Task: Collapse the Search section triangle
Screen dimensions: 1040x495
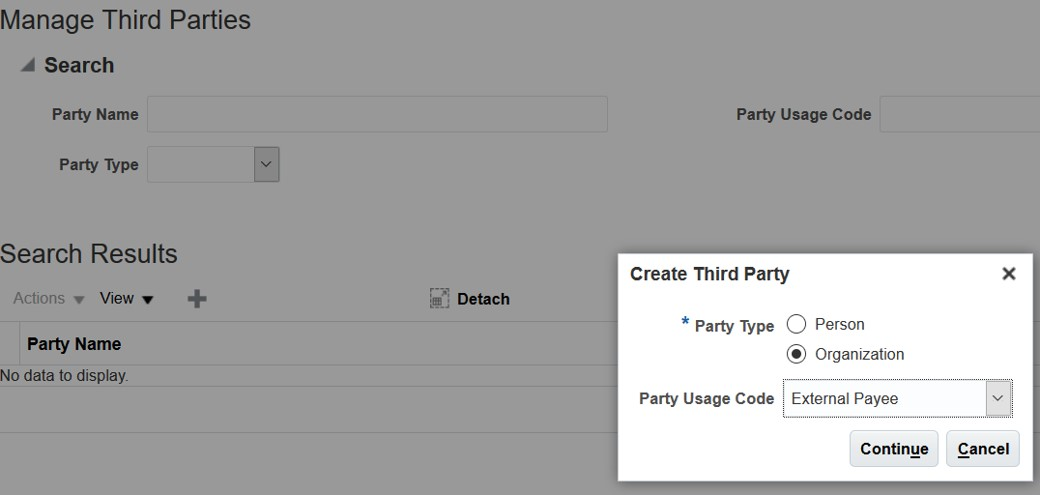Action: tap(28, 66)
